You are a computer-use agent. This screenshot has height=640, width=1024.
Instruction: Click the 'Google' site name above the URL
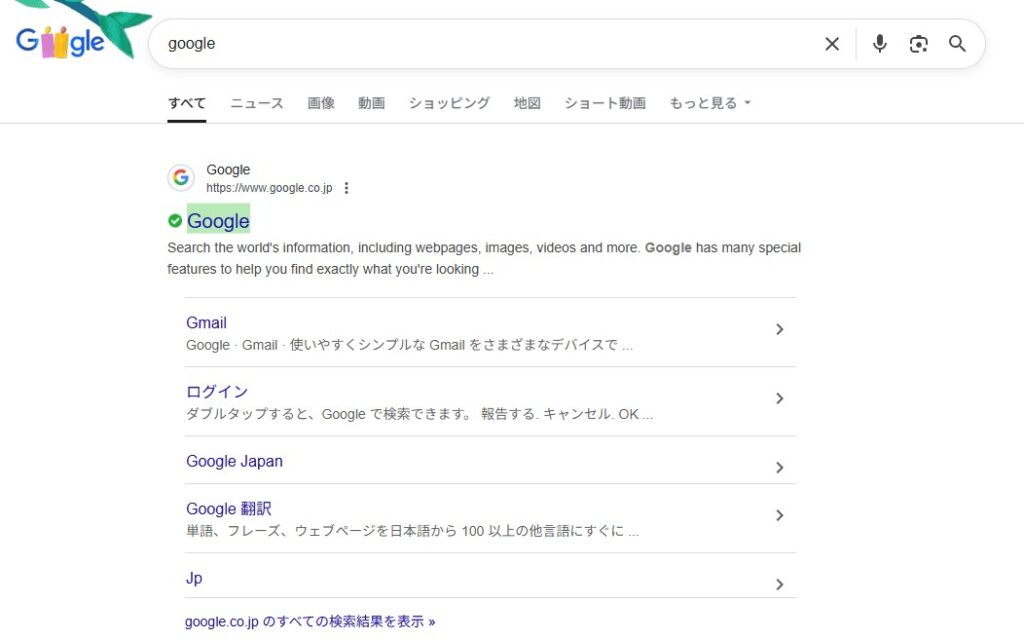[x=228, y=170]
